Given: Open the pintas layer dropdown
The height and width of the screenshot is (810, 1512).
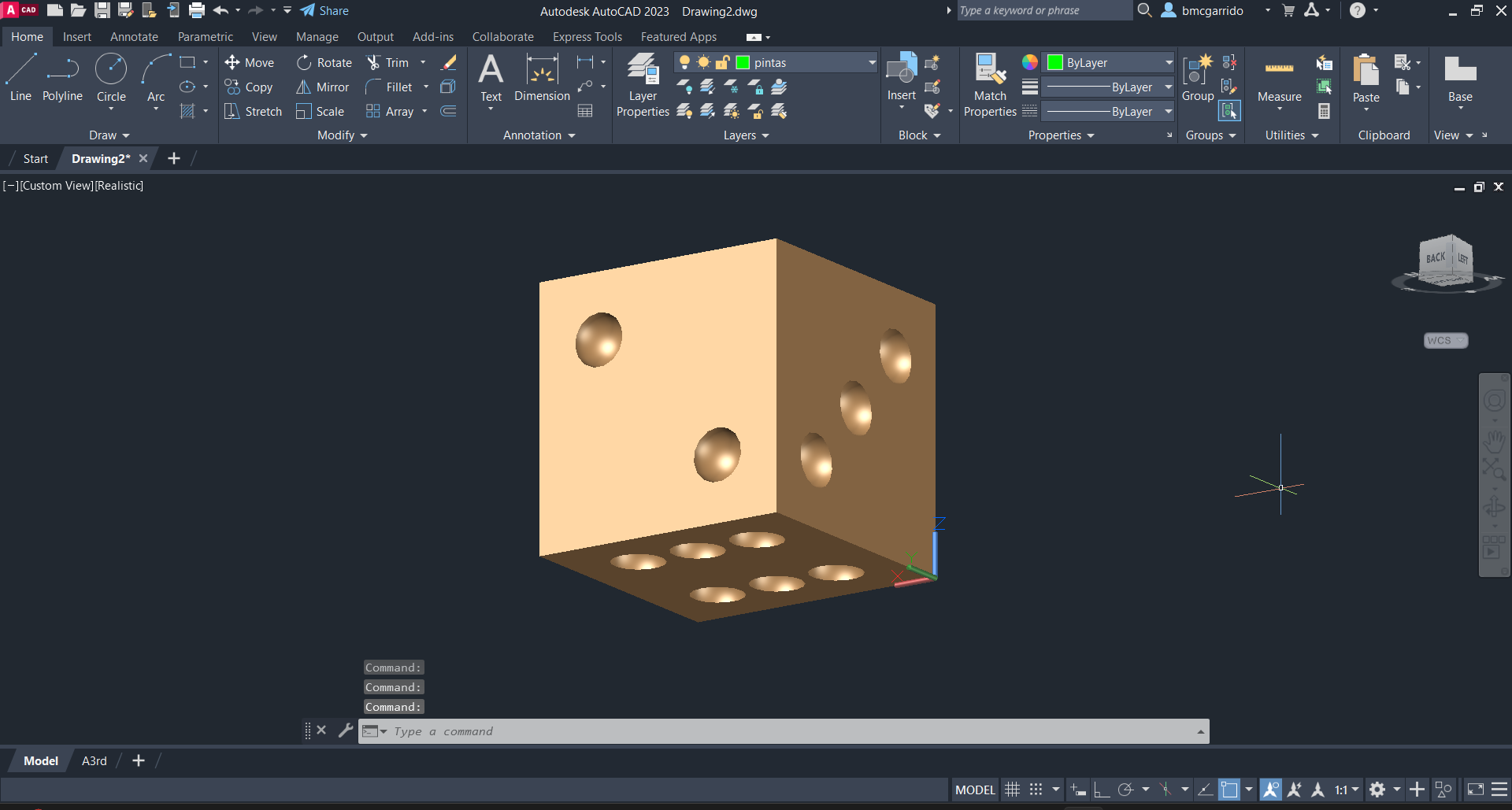Looking at the screenshot, I should tap(872, 62).
